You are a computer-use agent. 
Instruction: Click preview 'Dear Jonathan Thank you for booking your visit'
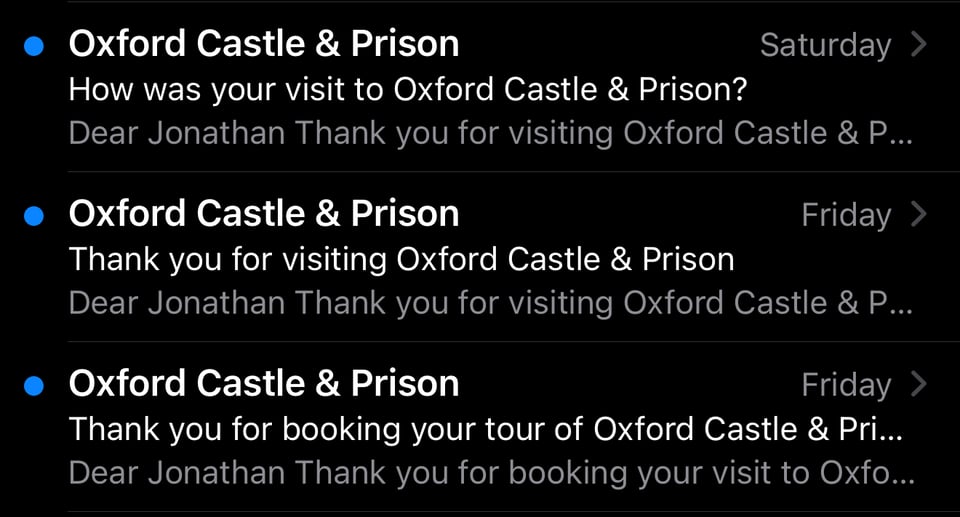tap(490, 474)
